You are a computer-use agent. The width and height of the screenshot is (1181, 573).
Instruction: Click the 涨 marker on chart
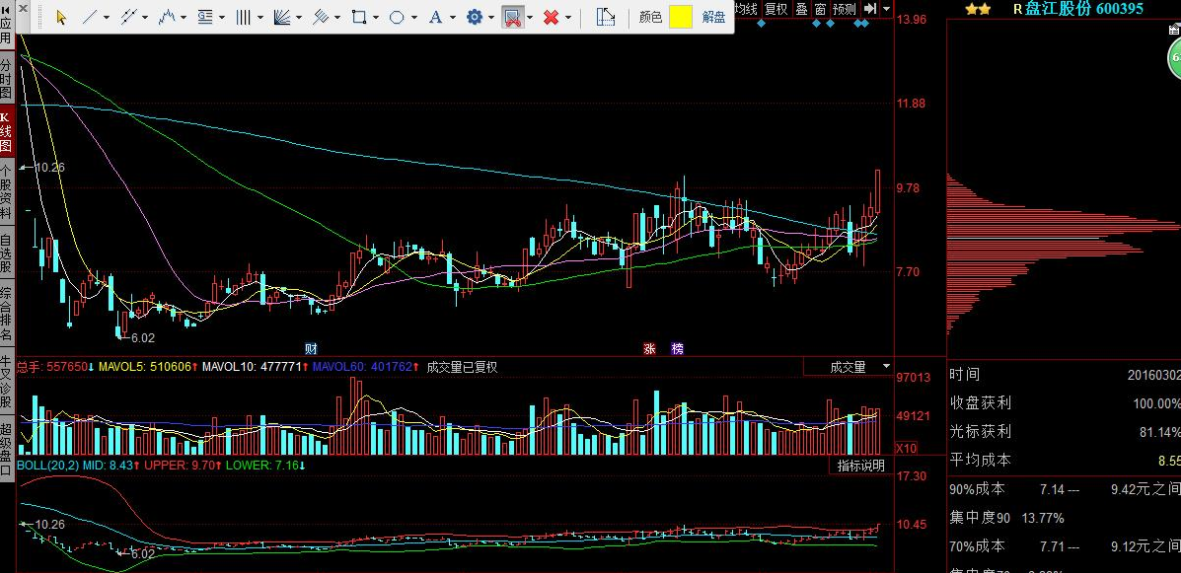click(649, 349)
